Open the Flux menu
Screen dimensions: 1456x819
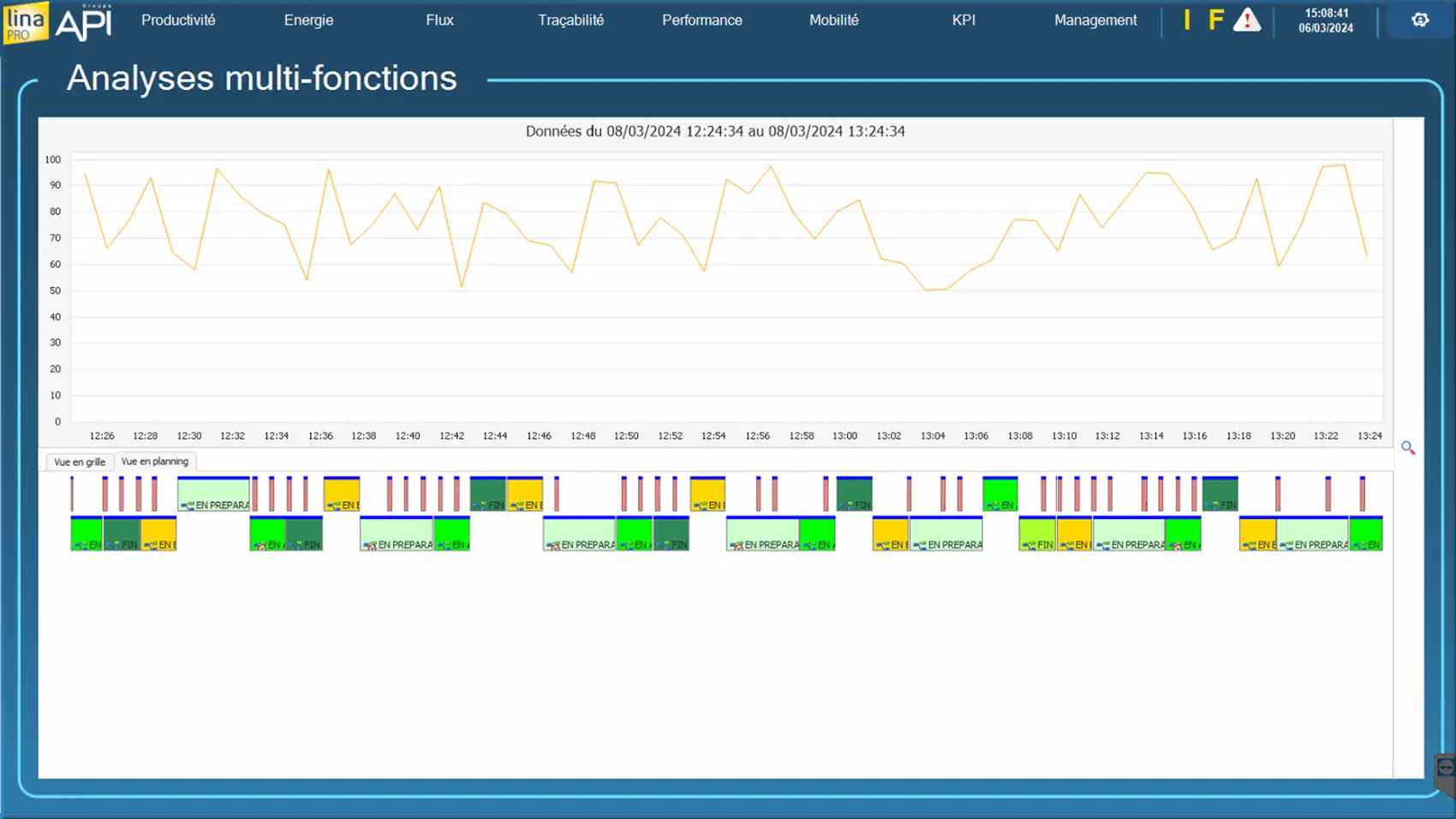[x=439, y=20]
